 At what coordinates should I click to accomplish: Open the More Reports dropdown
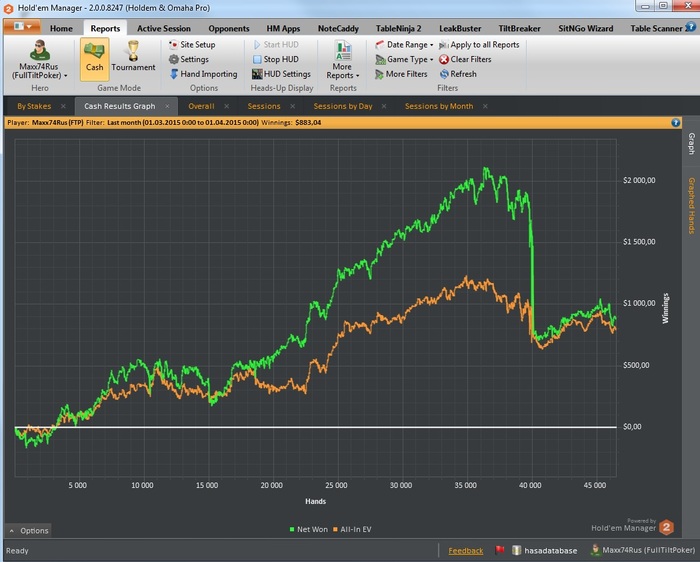click(x=343, y=60)
